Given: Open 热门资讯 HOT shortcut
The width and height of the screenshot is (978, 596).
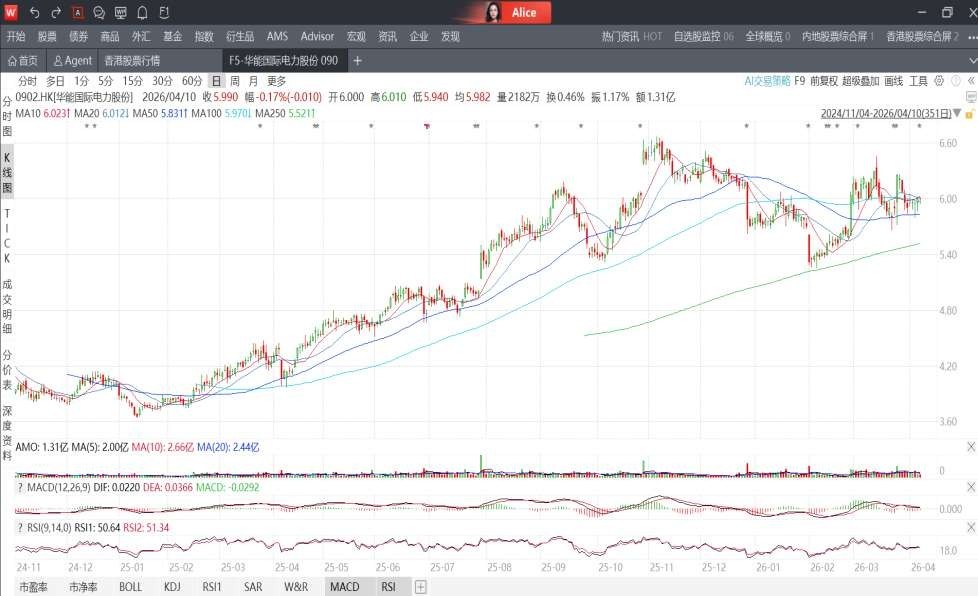Looking at the screenshot, I should click(x=631, y=36).
